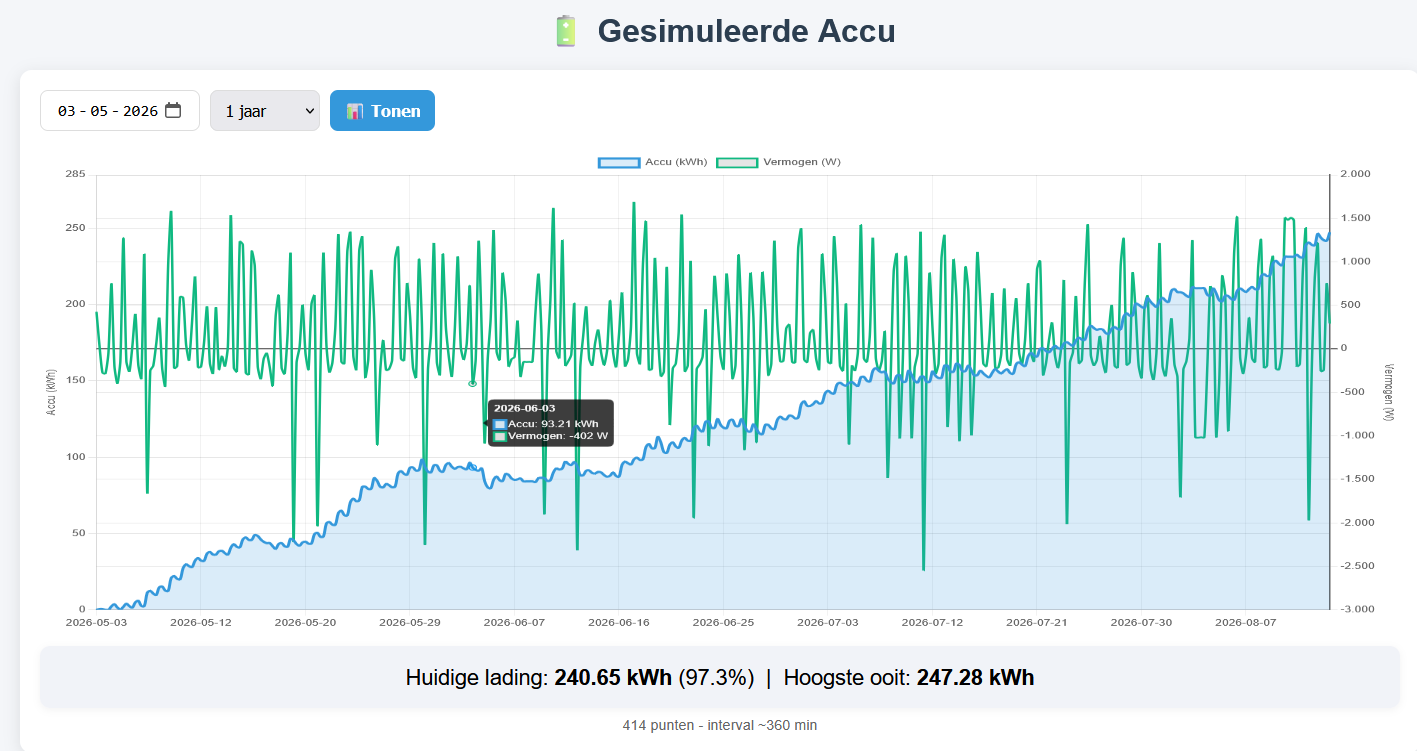Click x-axis date label '2026-07-12'

pyautogui.click(x=932, y=622)
